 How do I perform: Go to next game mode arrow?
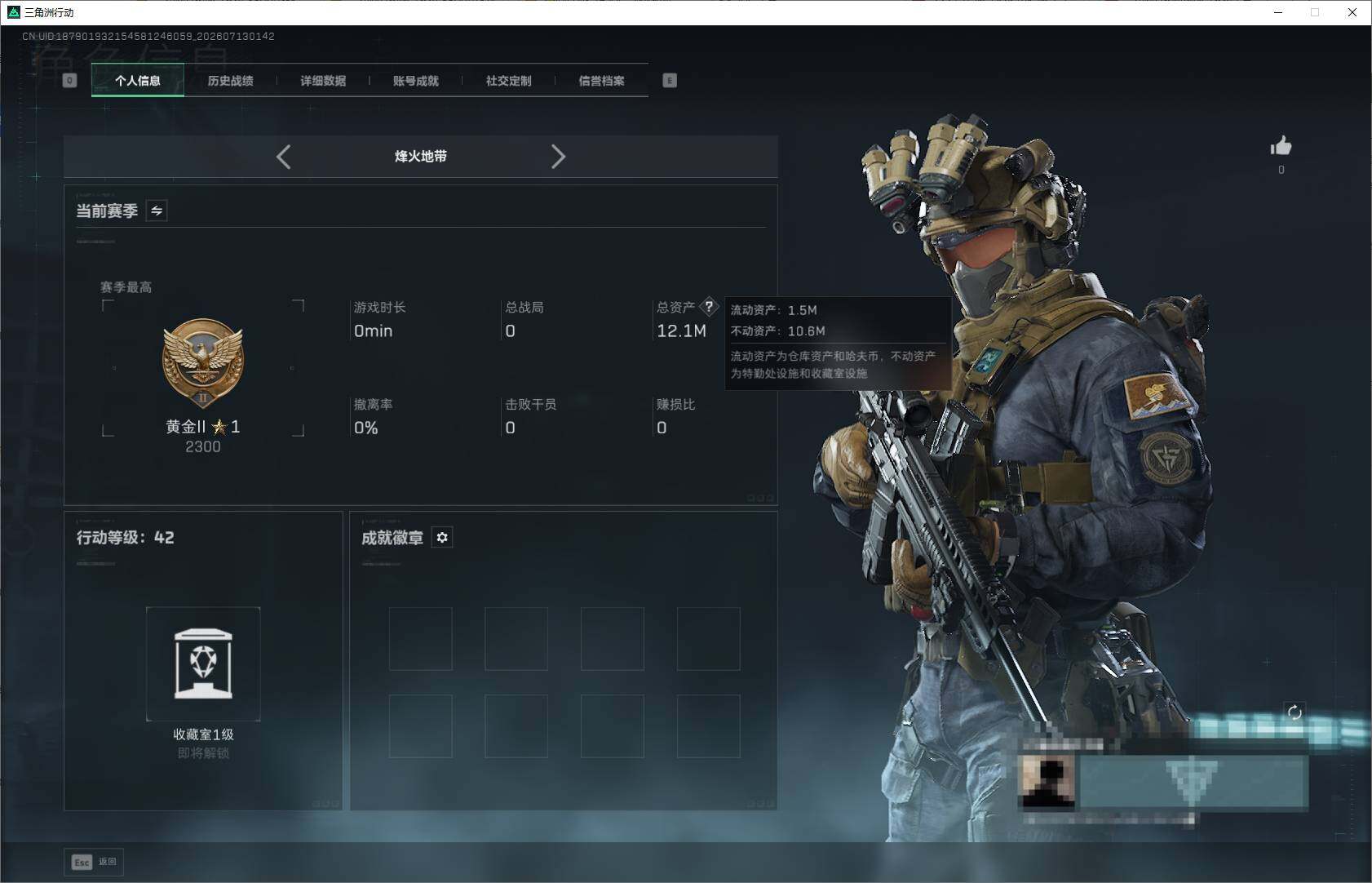(558, 157)
